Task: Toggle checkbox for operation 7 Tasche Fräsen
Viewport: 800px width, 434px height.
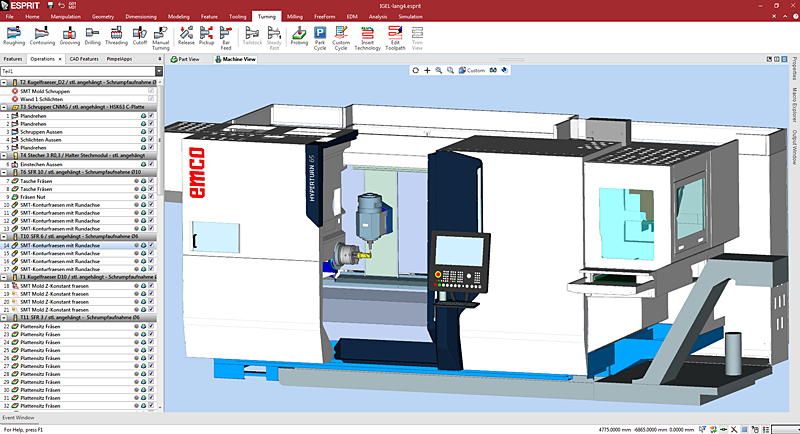Action: tap(151, 181)
